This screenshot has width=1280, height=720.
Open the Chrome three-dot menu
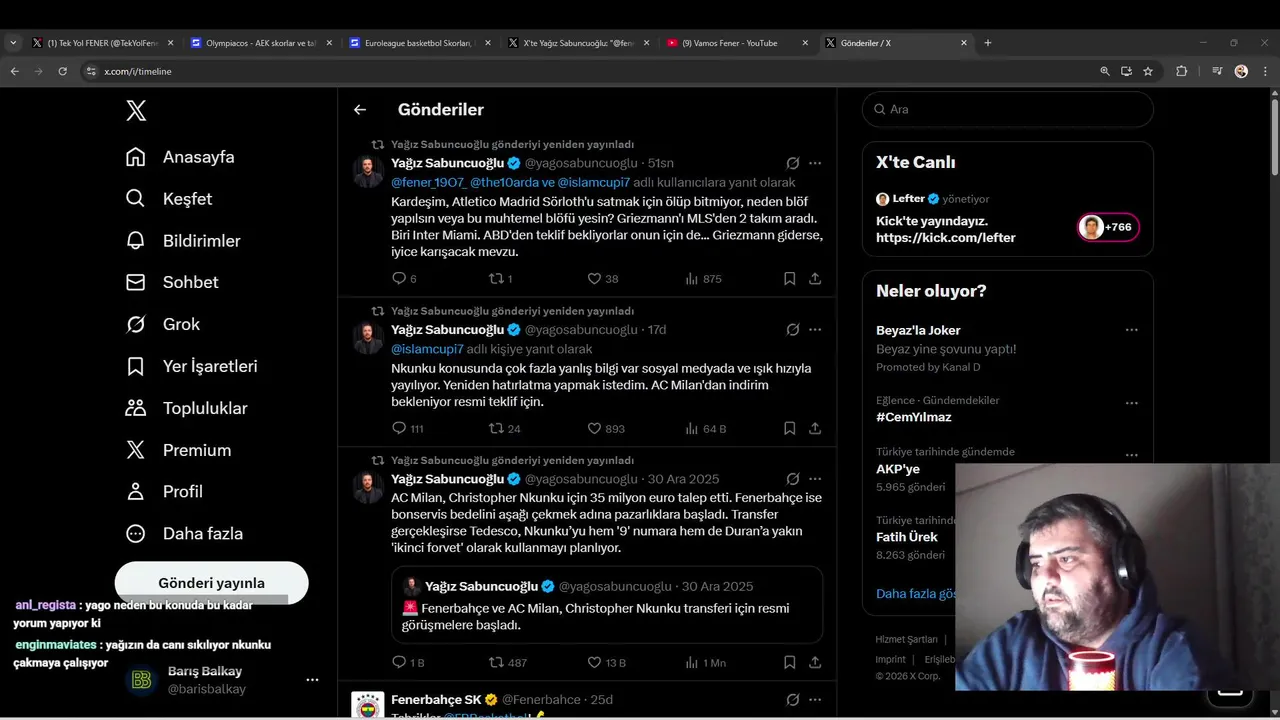pyautogui.click(x=1265, y=71)
